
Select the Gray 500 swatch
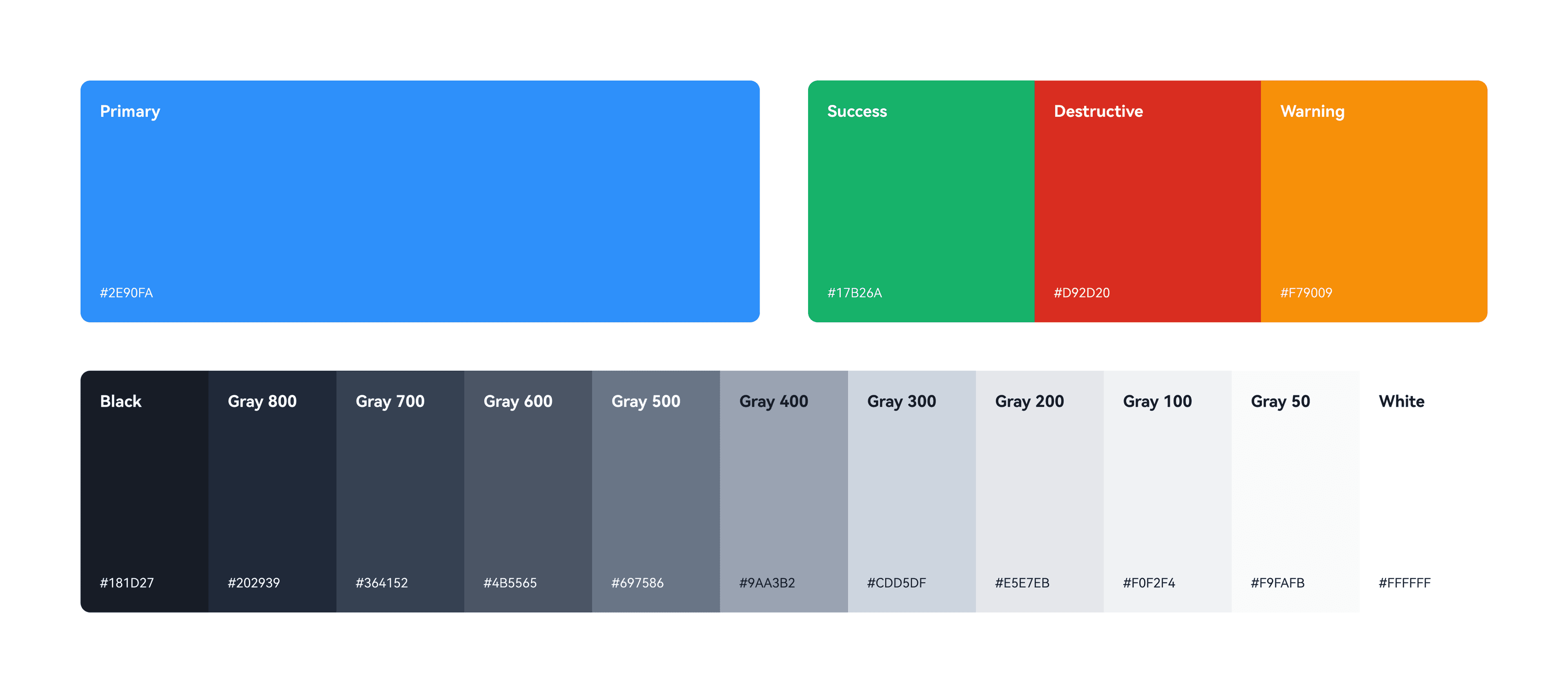tap(656, 491)
